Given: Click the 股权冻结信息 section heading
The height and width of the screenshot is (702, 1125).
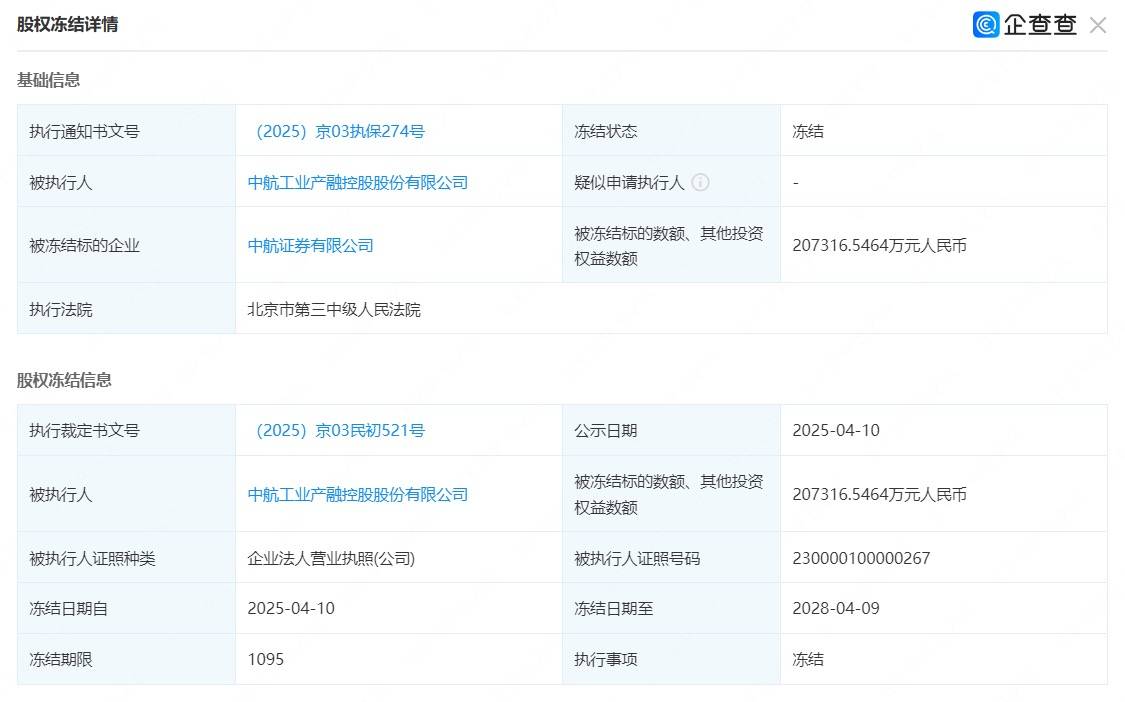Looking at the screenshot, I should click(x=64, y=380).
